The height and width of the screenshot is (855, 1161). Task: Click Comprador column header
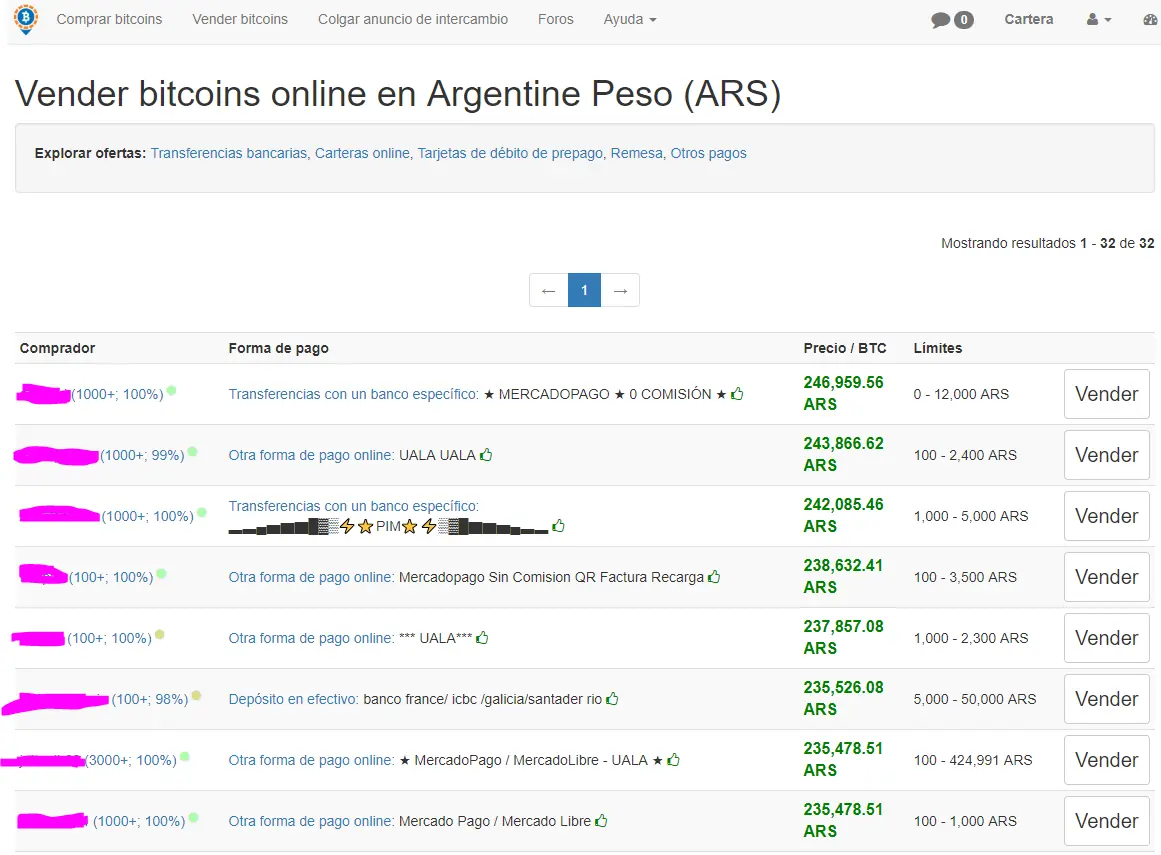pos(57,348)
